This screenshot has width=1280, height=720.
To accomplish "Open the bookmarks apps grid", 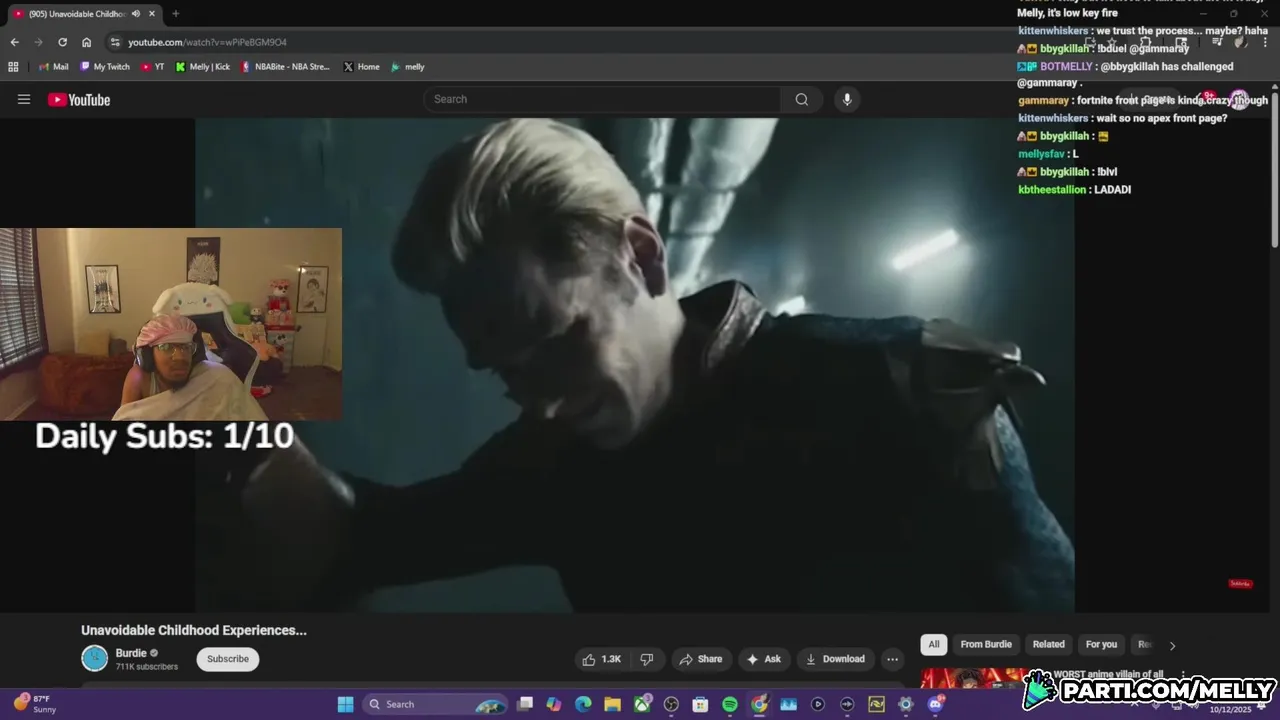I will tap(13, 67).
